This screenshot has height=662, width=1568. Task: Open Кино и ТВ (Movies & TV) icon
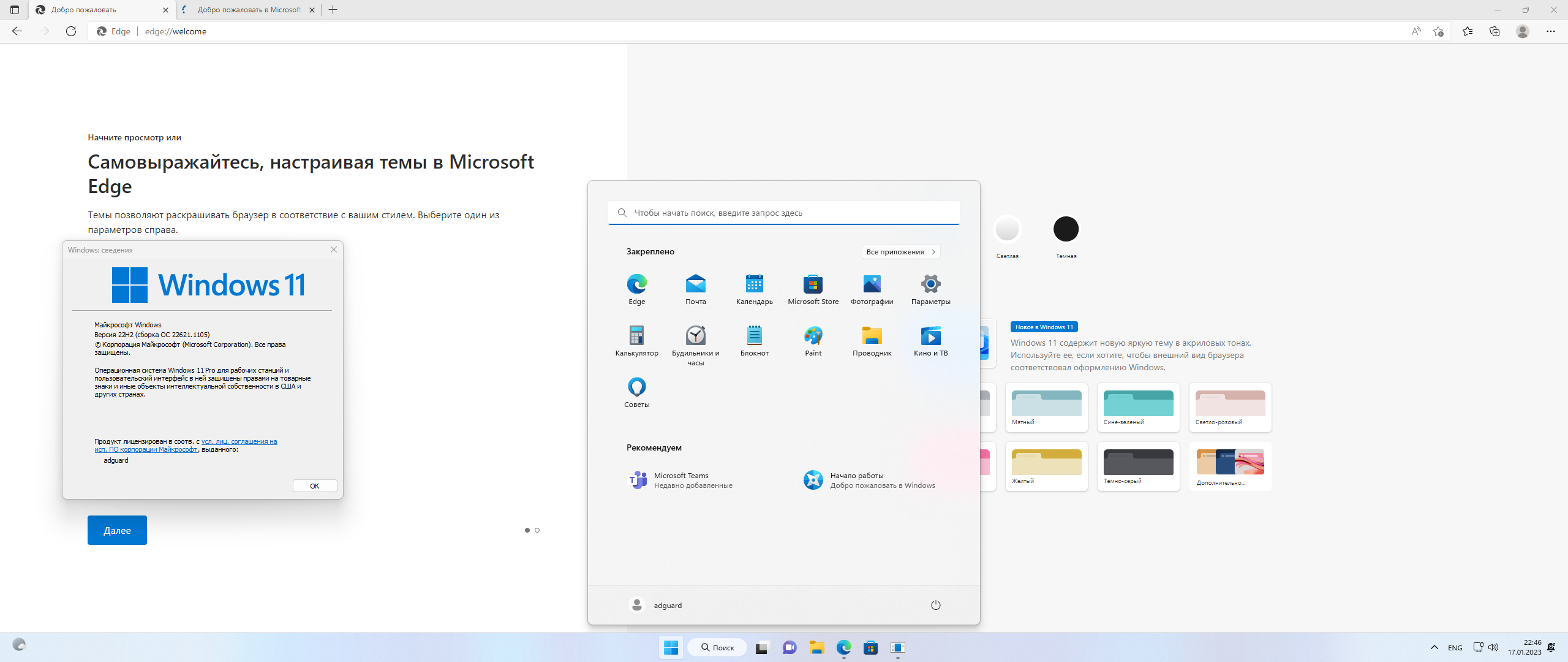pos(928,337)
